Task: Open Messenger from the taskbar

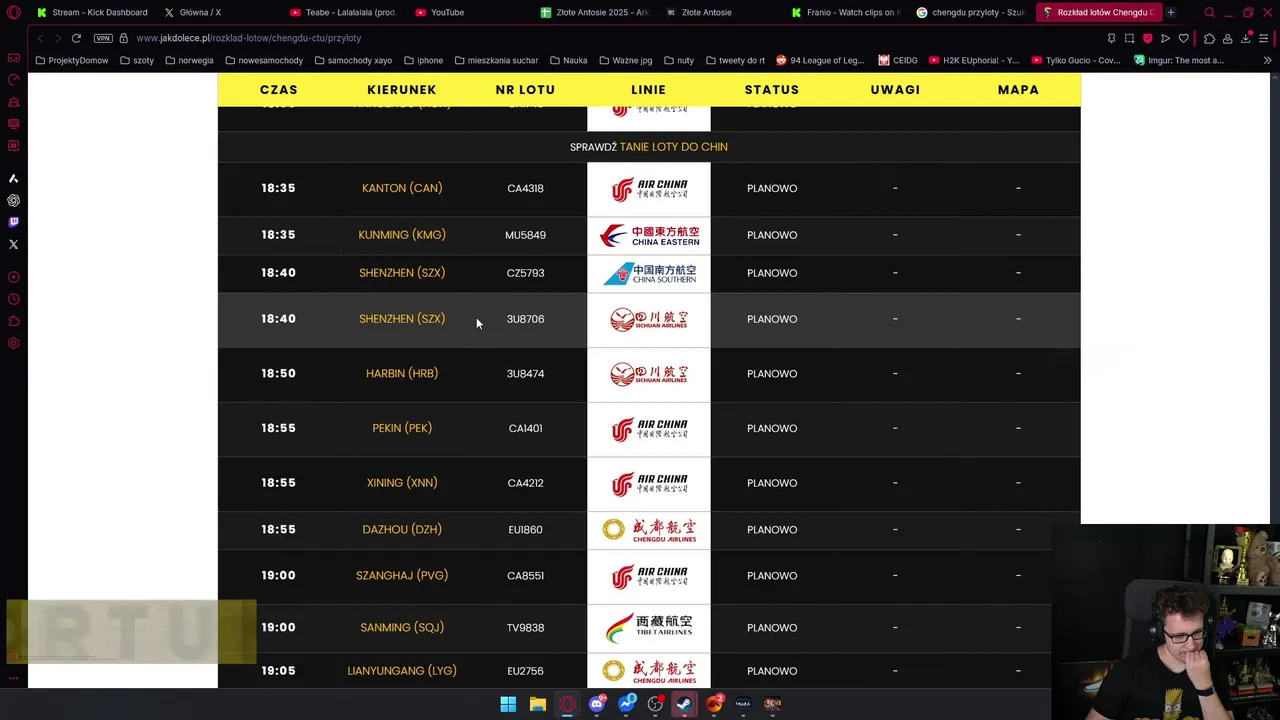Action: pyautogui.click(x=627, y=704)
